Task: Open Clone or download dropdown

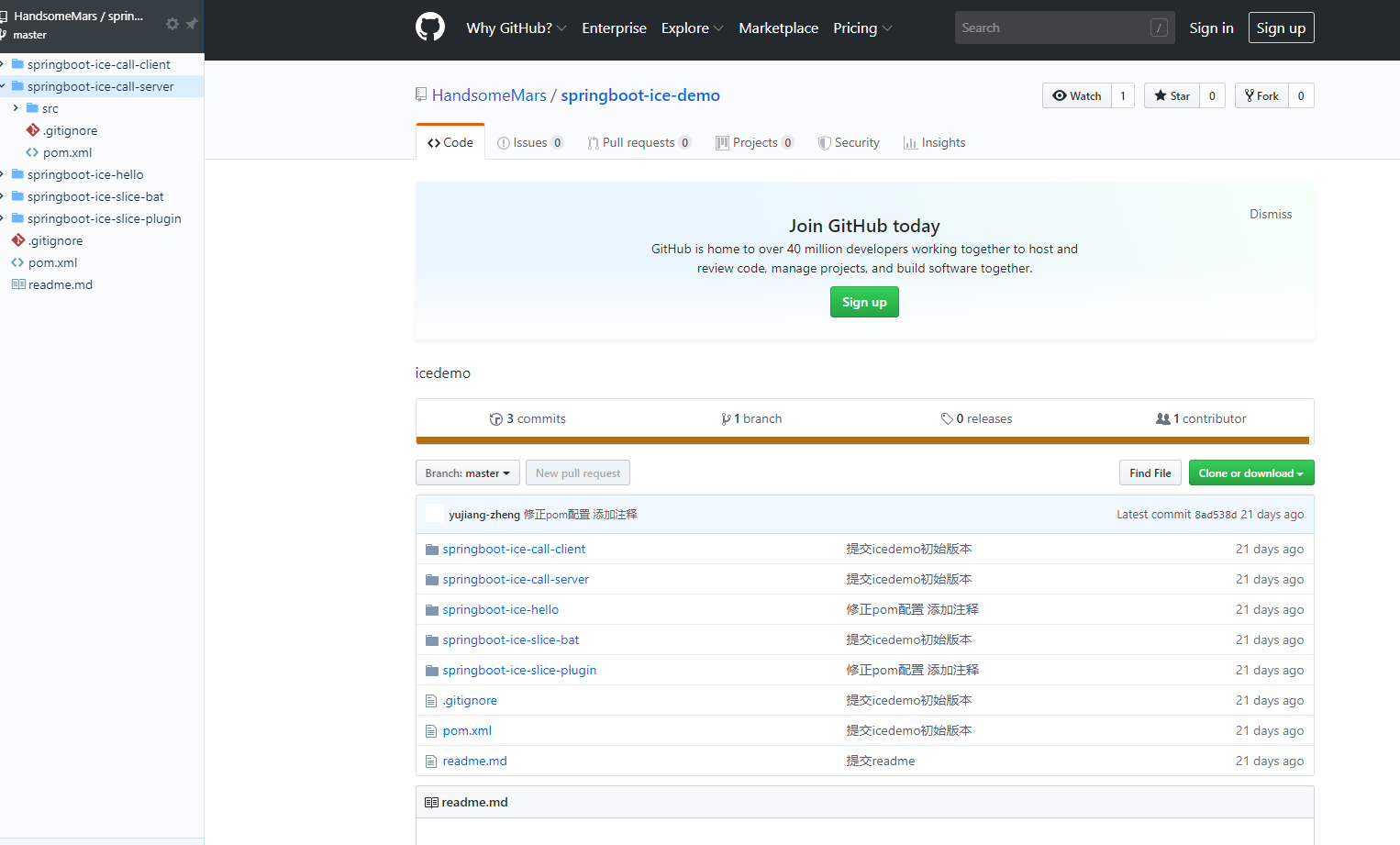Action: point(1251,473)
